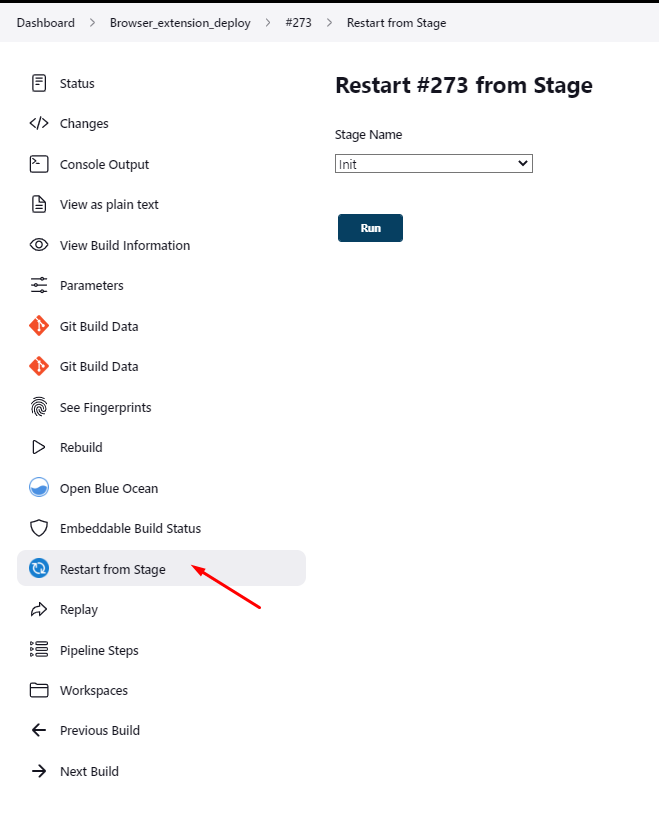Open the Workspaces folder icon

(38, 690)
